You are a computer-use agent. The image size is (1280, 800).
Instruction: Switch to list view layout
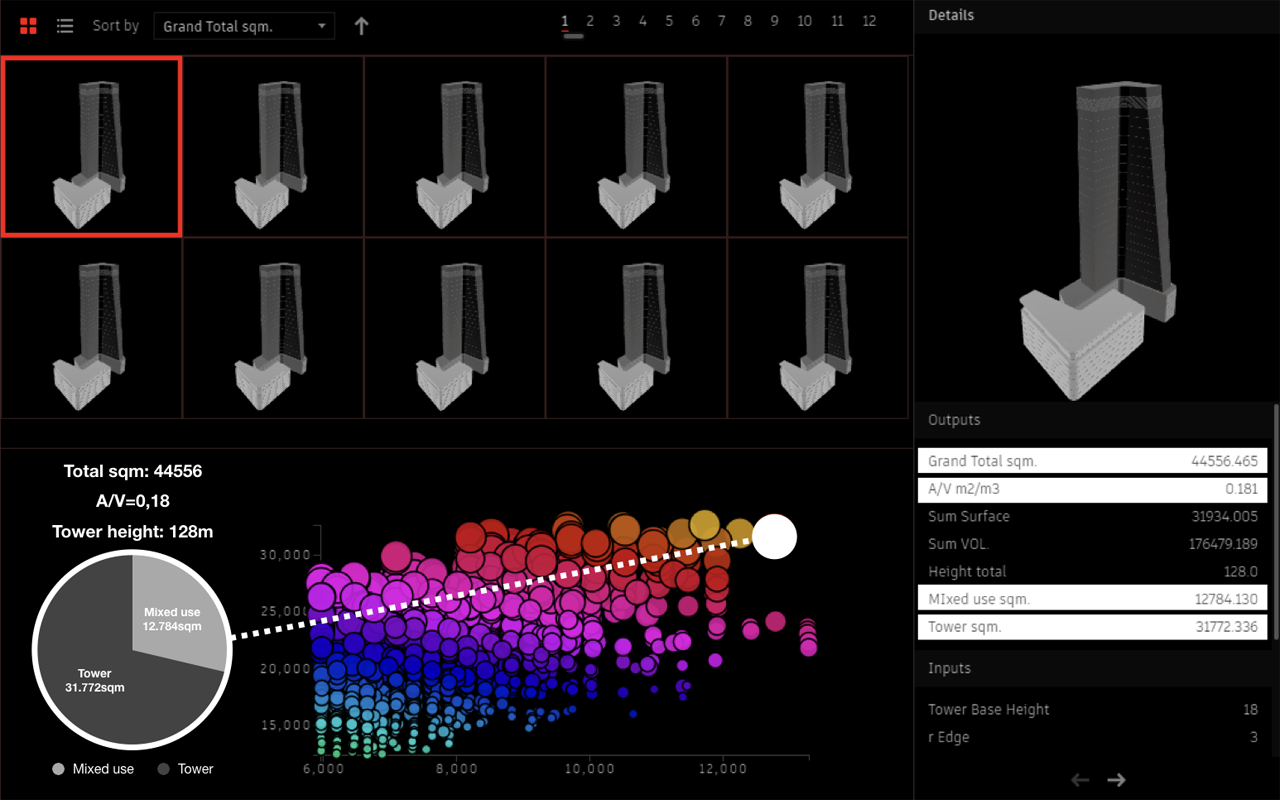tap(65, 26)
